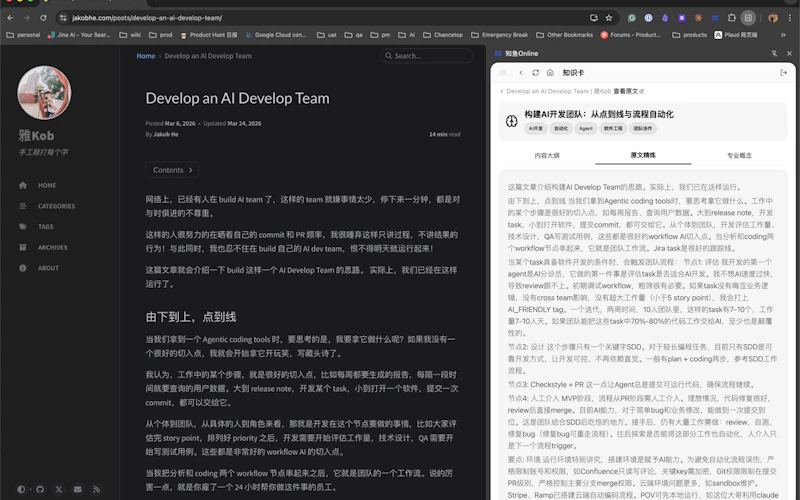Click the export/logout icon in the 知识卡 panel
This screenshot has height=500, width=800.
(x=784, y=72)
